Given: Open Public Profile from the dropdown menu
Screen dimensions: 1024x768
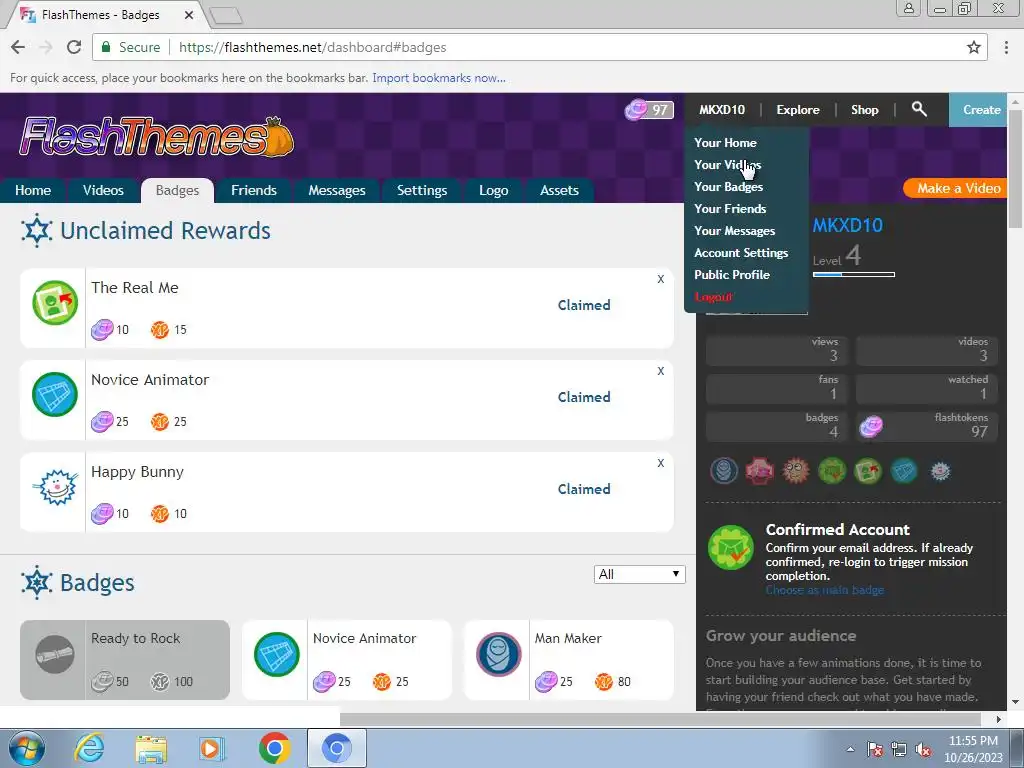Looking at the screenshot, I should (x=731, y=275).
